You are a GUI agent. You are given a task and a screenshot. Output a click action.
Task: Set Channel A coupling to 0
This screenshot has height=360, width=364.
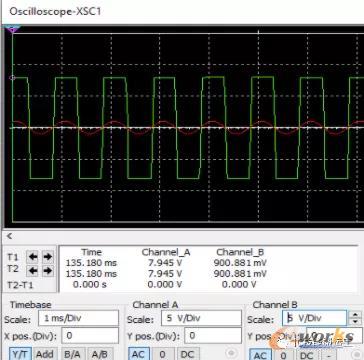point(162,354)
